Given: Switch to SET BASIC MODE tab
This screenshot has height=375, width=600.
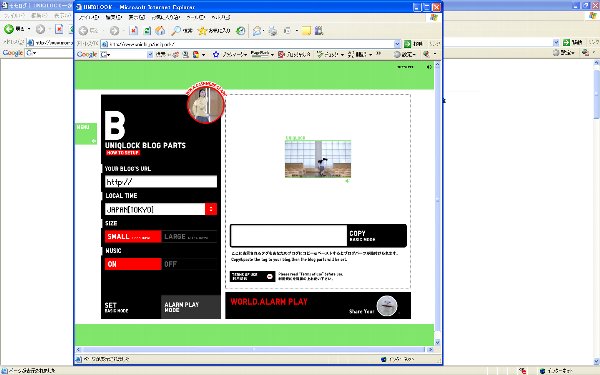Looking at the screenshot, I should (131, 307).
